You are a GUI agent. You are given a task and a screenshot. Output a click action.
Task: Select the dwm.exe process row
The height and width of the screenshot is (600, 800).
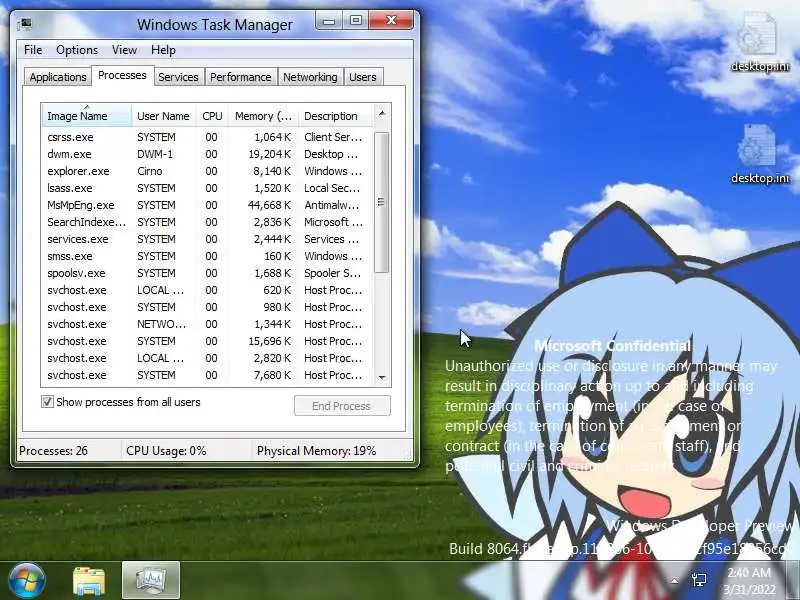(x=207, y=154)
